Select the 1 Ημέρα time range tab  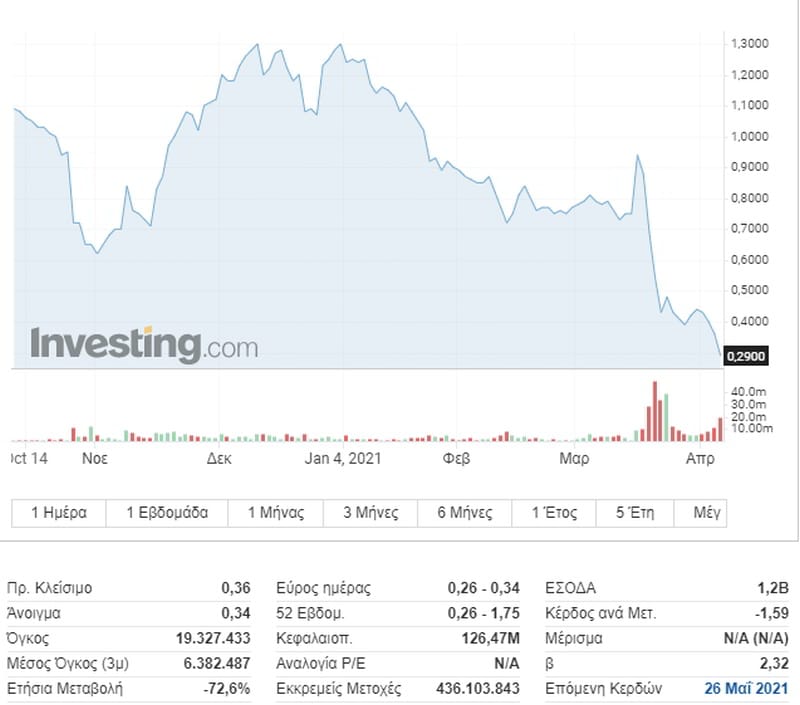pos(59,513)
